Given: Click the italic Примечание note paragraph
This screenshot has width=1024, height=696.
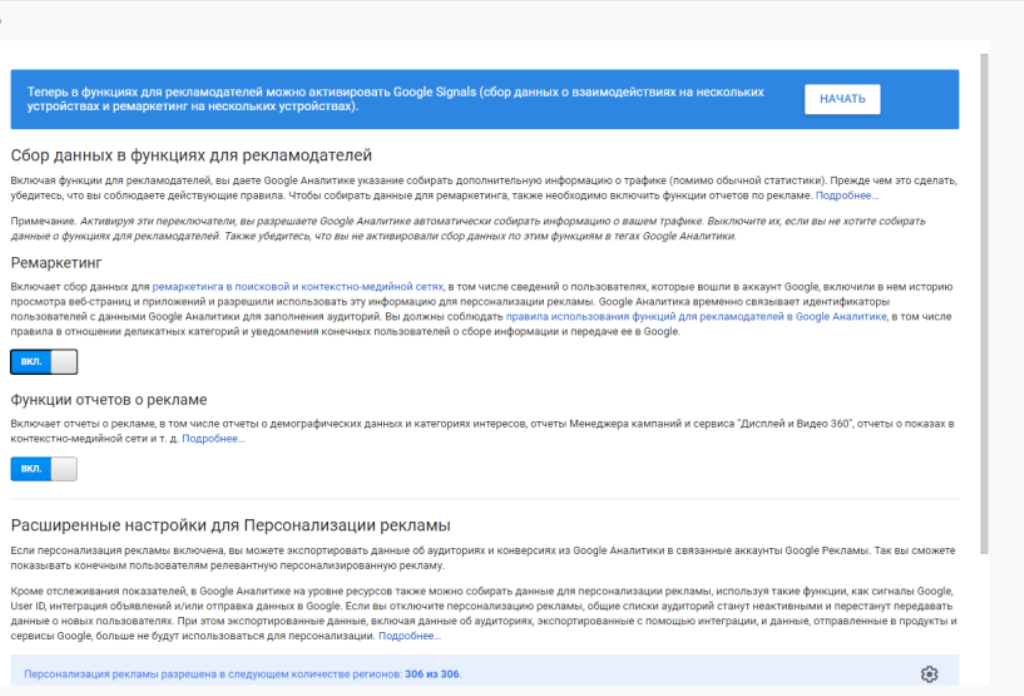Looking at the screenshot, I should pyautogui.click(x=470, y=228).
